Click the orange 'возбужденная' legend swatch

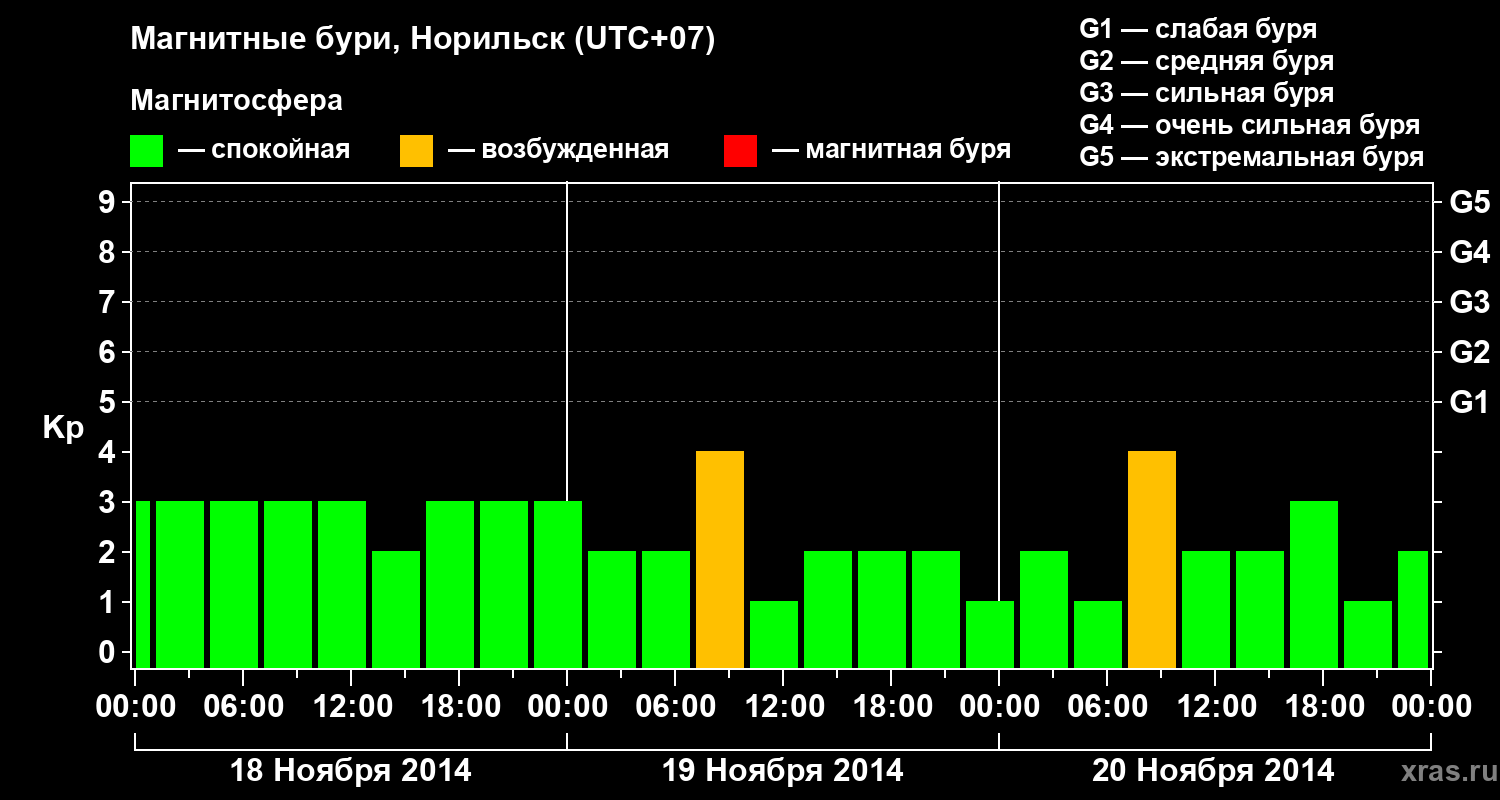pyautogui.click(x=417, y=151)
